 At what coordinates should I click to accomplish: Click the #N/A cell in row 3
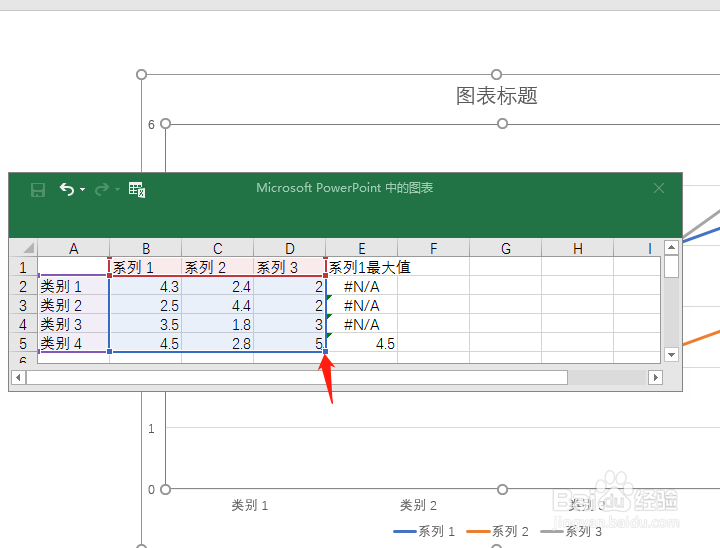pos(362,305)
